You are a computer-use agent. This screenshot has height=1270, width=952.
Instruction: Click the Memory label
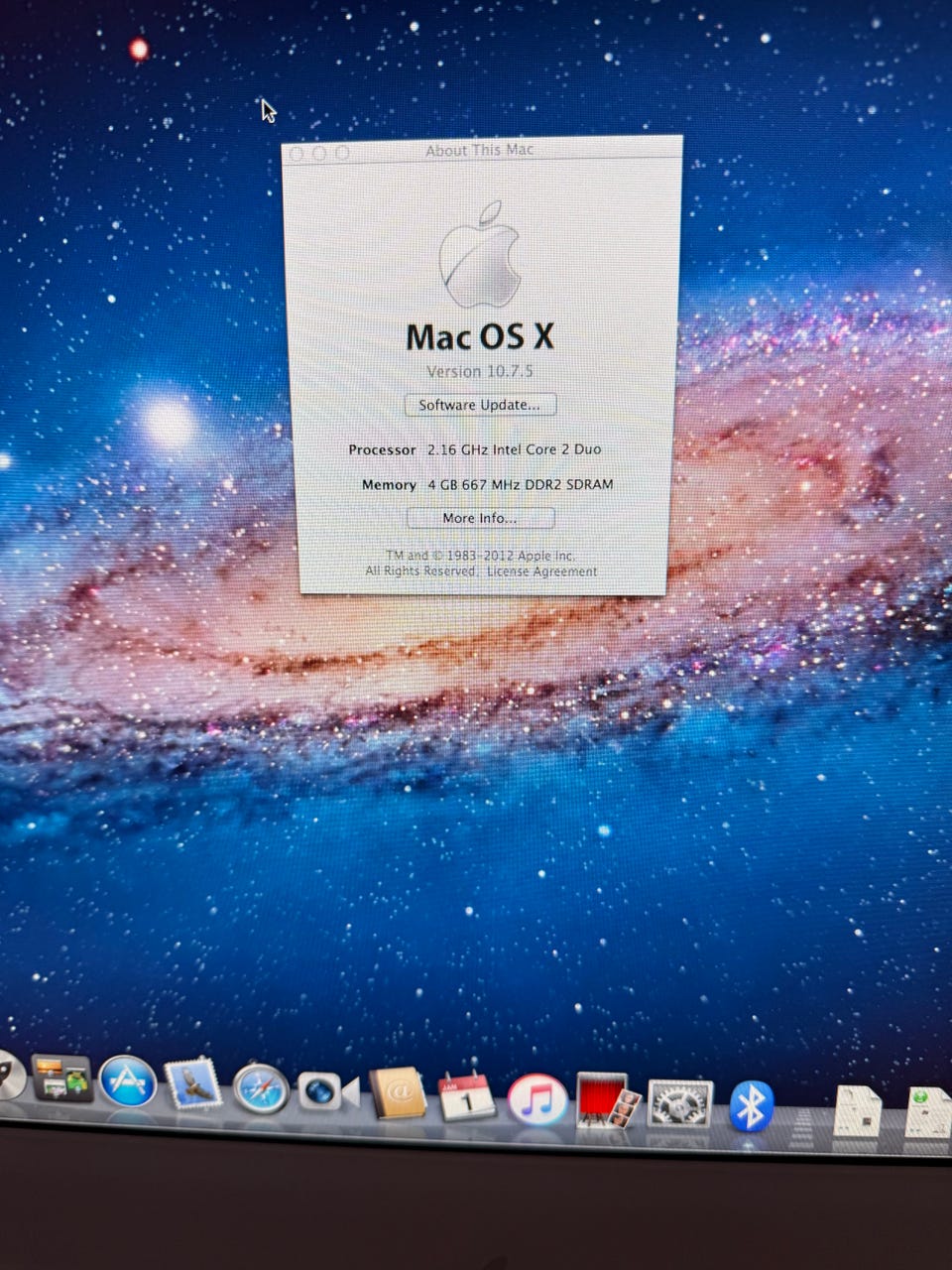pyautogui.click(x=389, y=484)
